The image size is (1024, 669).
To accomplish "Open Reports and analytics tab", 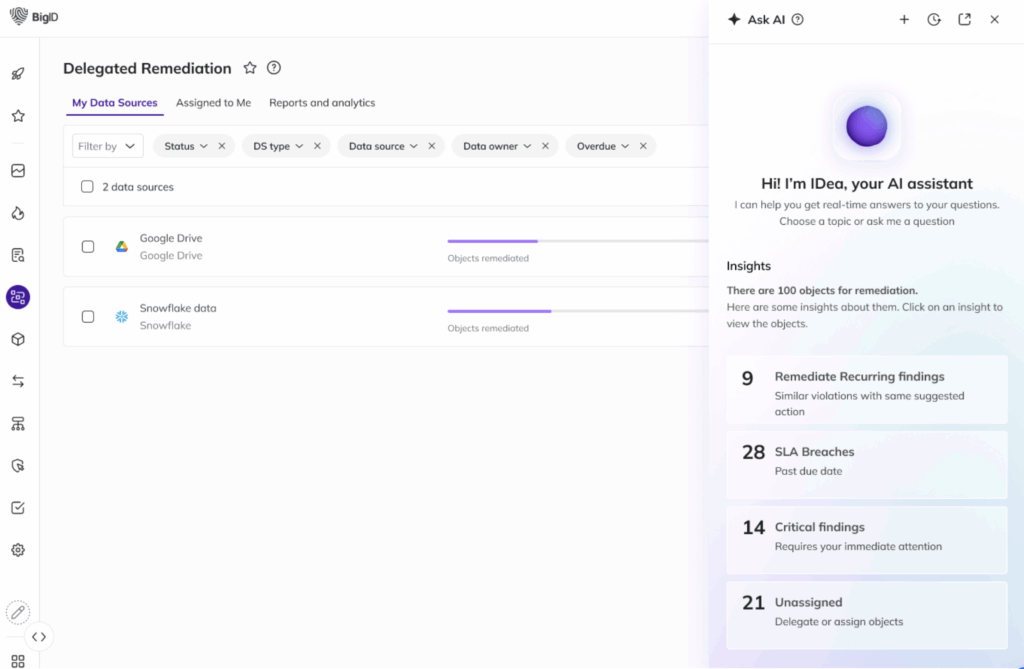I will point(322,103).
